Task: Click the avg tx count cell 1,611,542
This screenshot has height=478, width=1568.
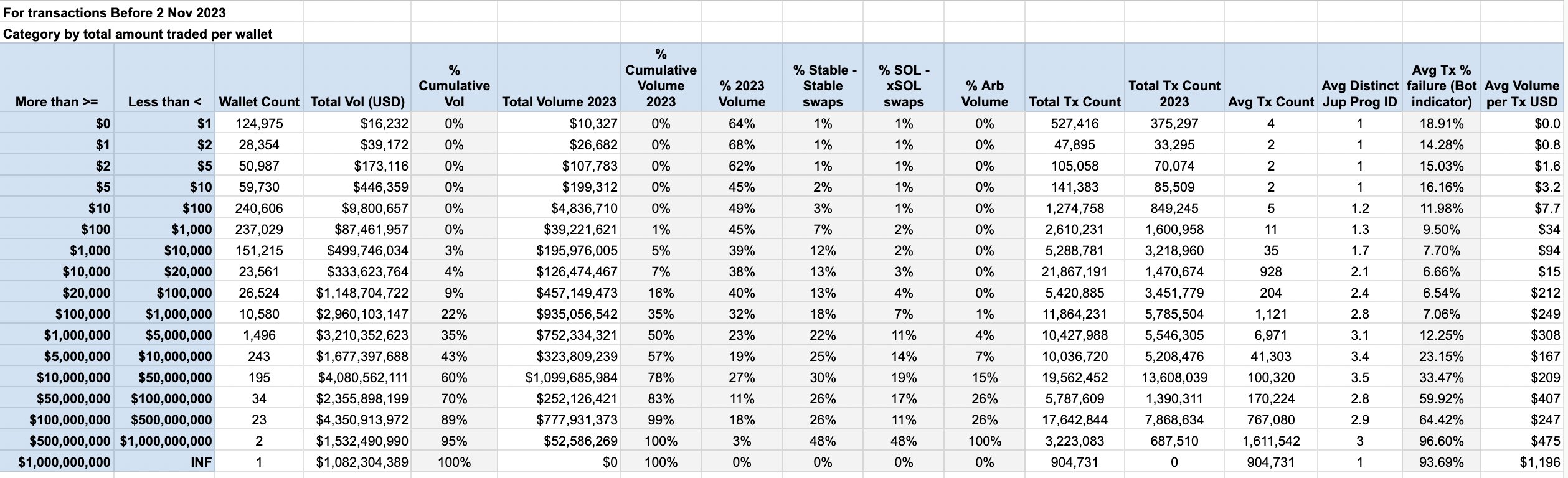Action: (1270, 441)
